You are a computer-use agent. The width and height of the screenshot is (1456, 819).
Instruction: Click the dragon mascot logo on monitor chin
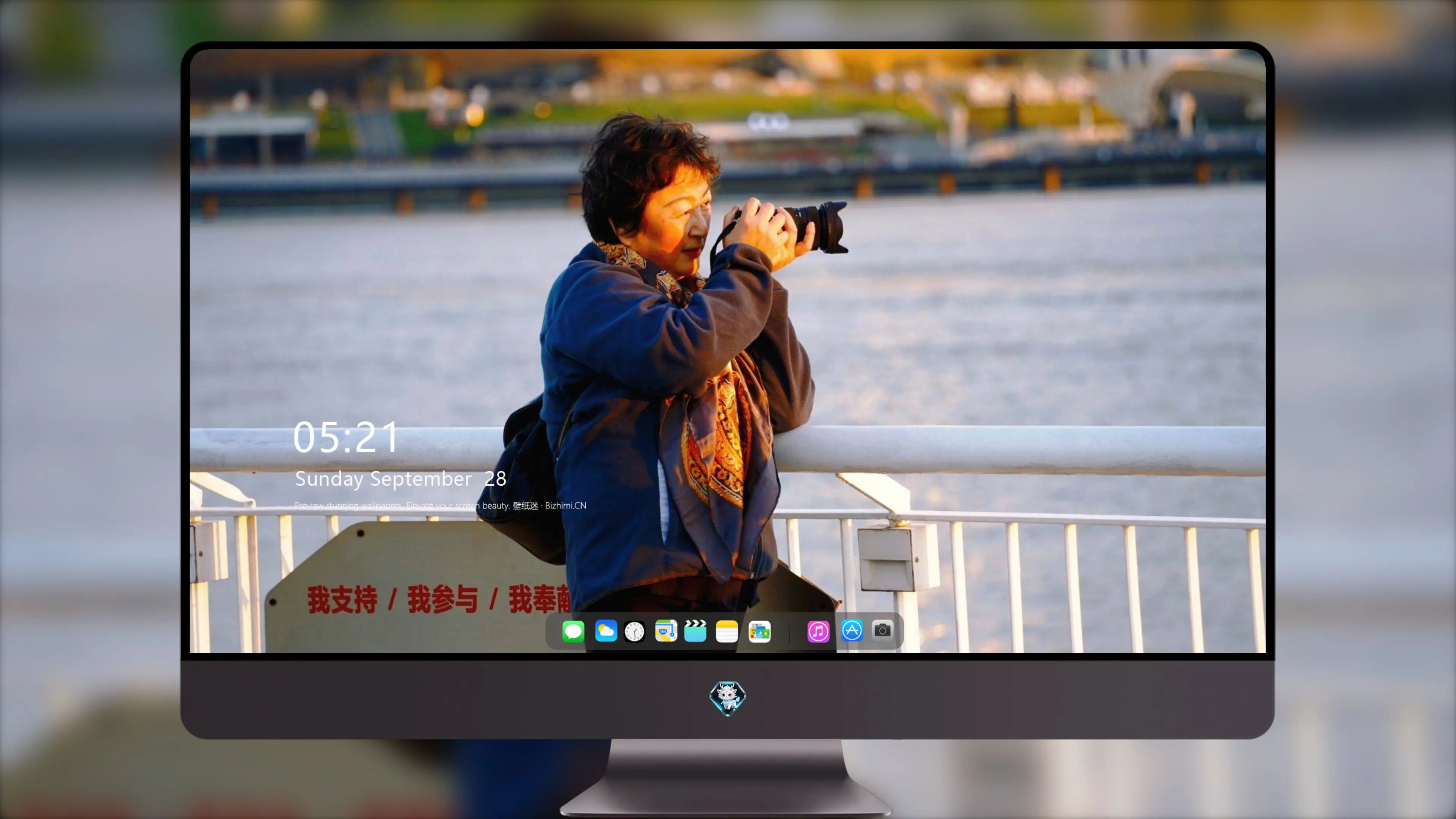(x=728, y=698)
